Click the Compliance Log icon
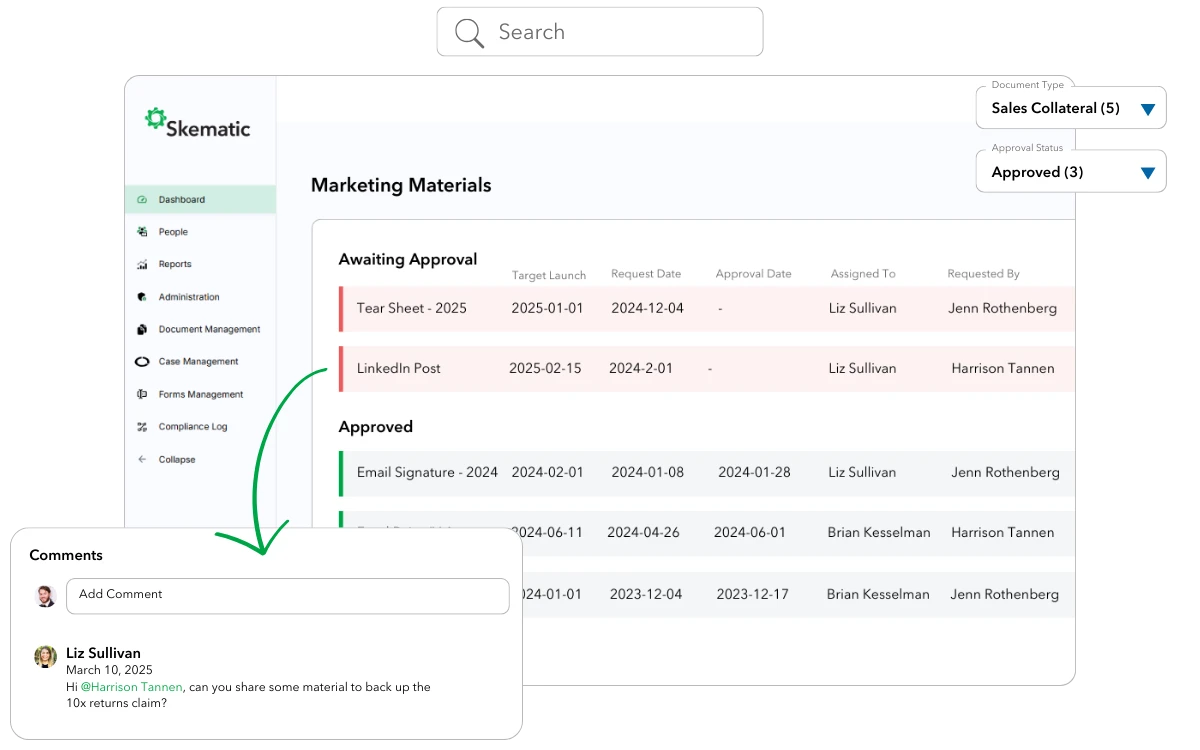This screenshot has width=1200, height=750. tap(142, 427)
